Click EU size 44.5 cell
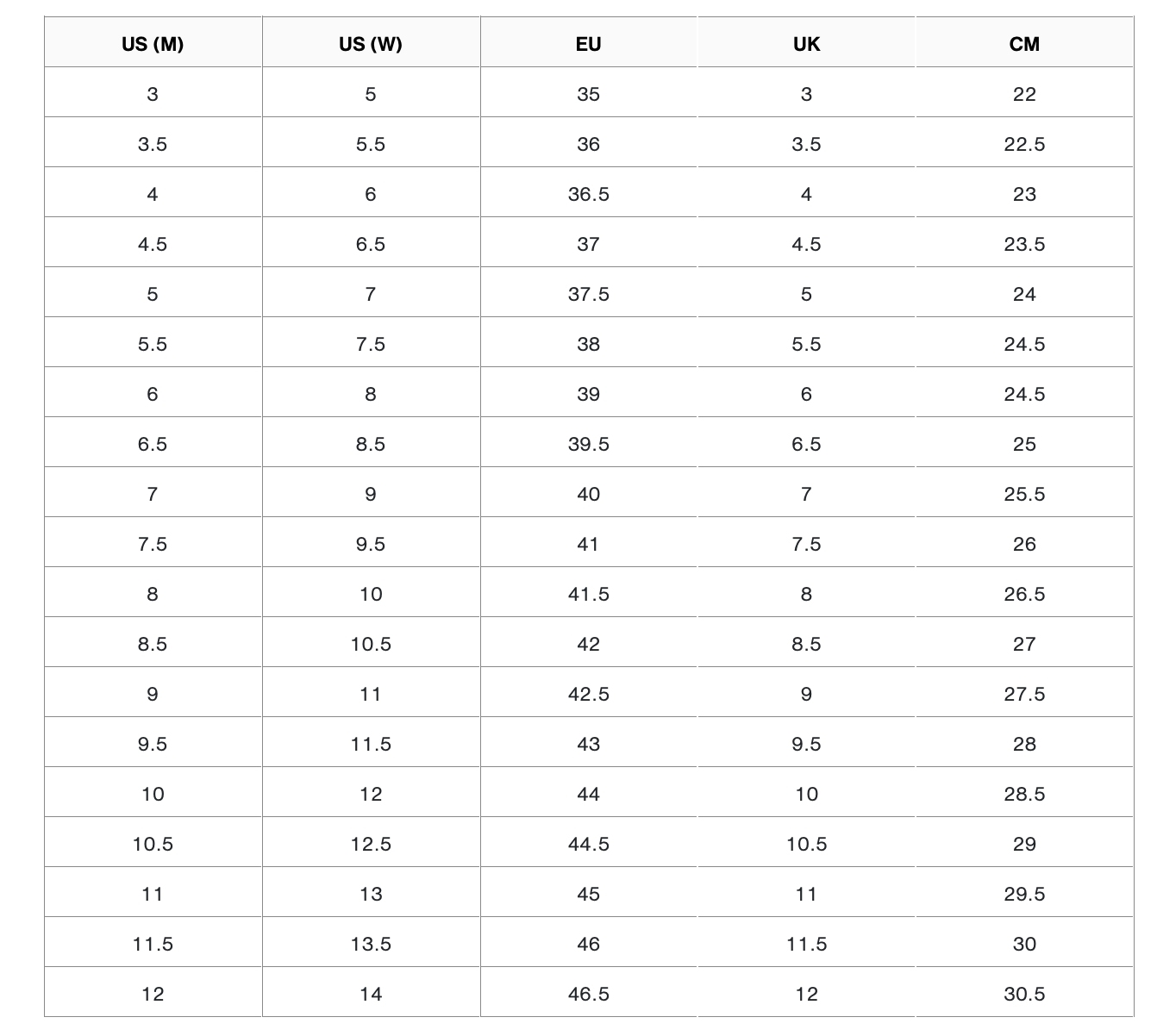Viewport: 1157px width, 1036px height. coord(588,844)
